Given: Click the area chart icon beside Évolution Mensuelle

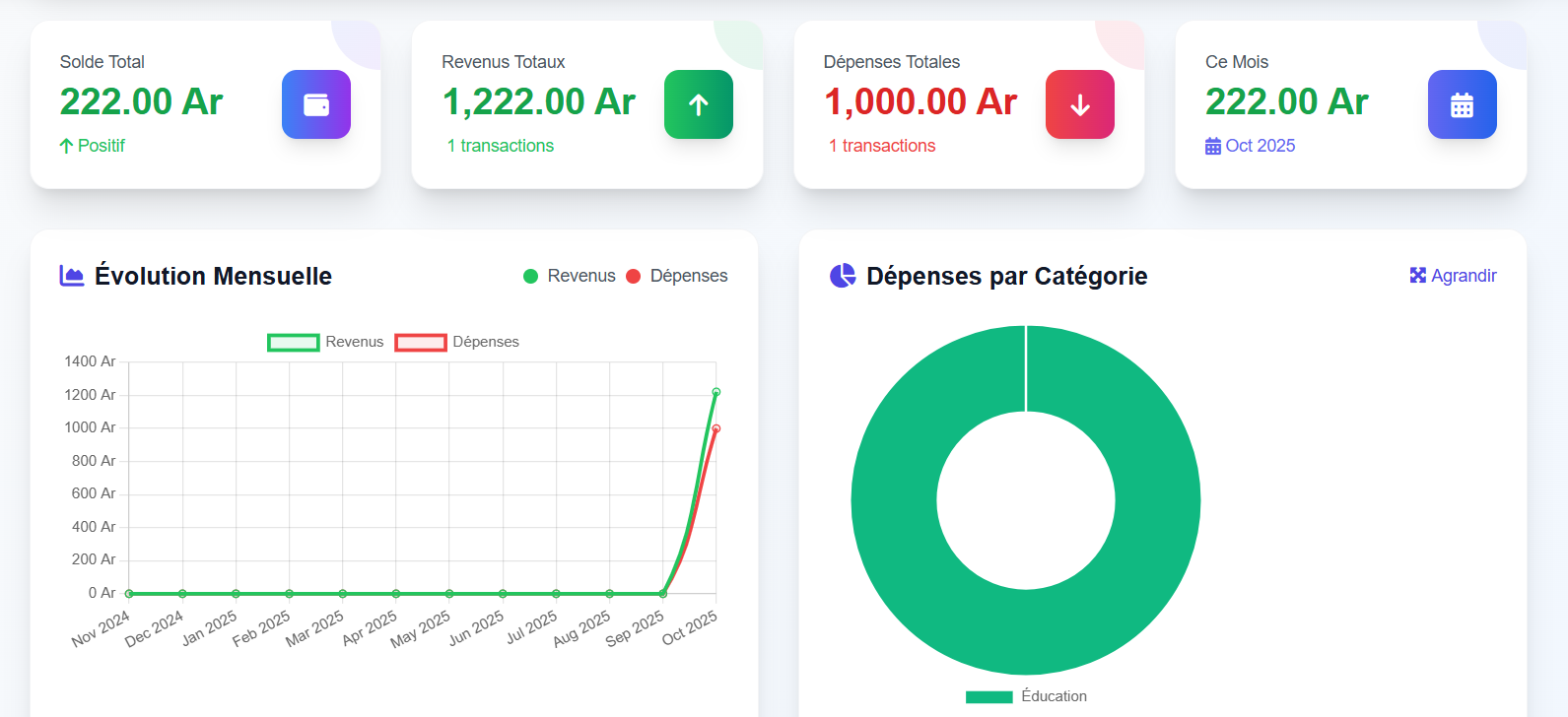Looking at the screenshot, I should (72, 276).
